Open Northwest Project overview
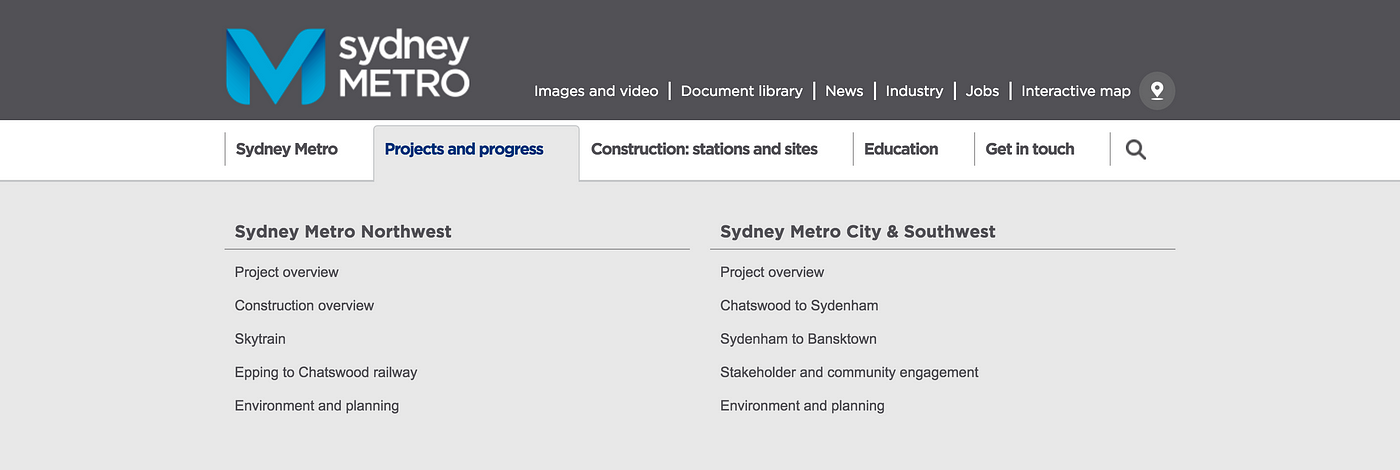This screenshot has width=1400, height=470. point(287,272)
